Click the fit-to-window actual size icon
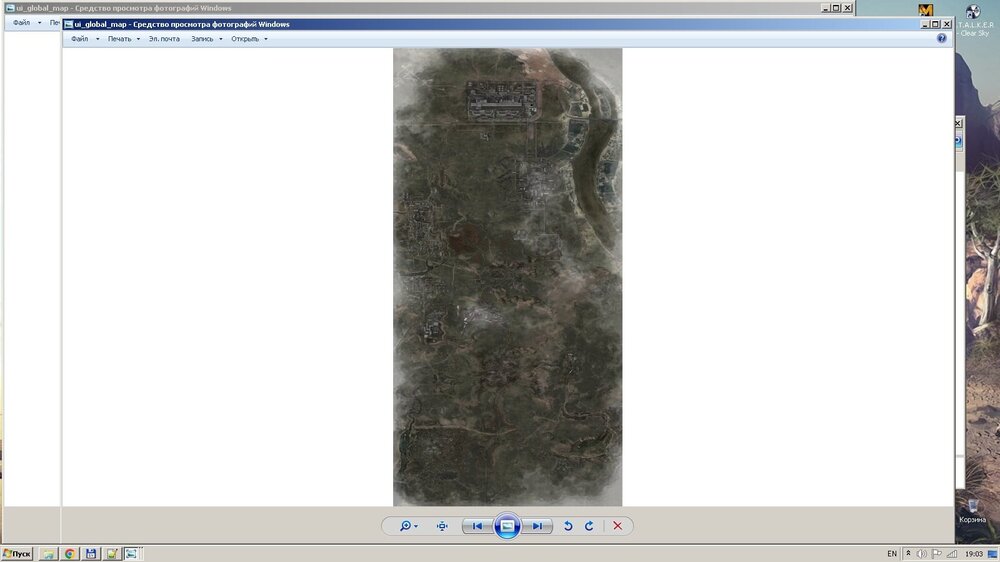The image size is (1000, 562). click(442, 526)
